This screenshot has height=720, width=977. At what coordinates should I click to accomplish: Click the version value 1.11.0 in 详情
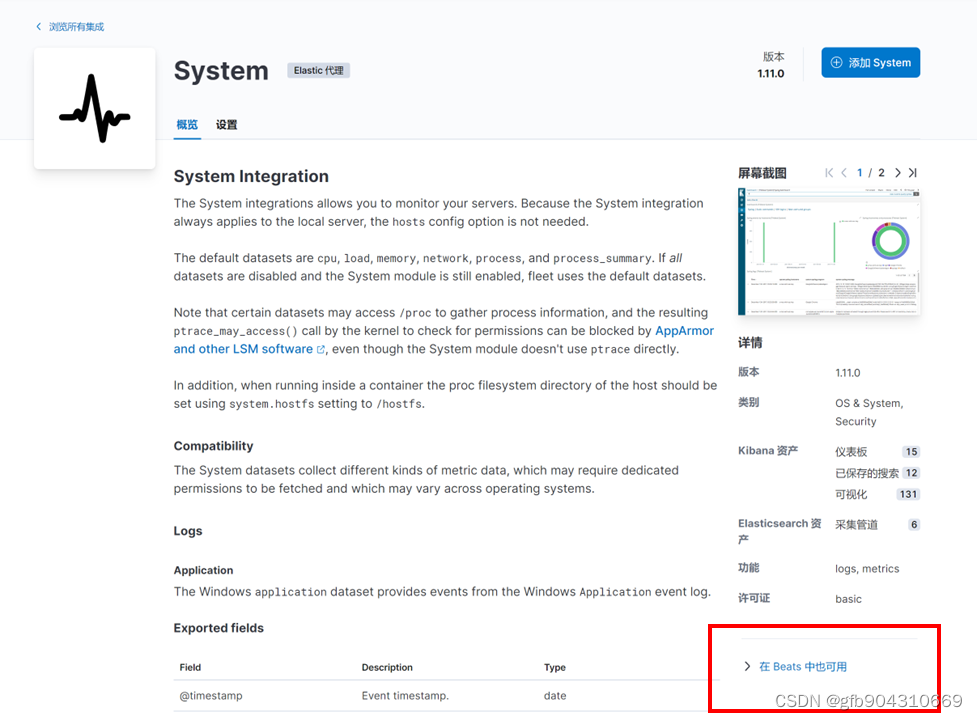(847, 372)
